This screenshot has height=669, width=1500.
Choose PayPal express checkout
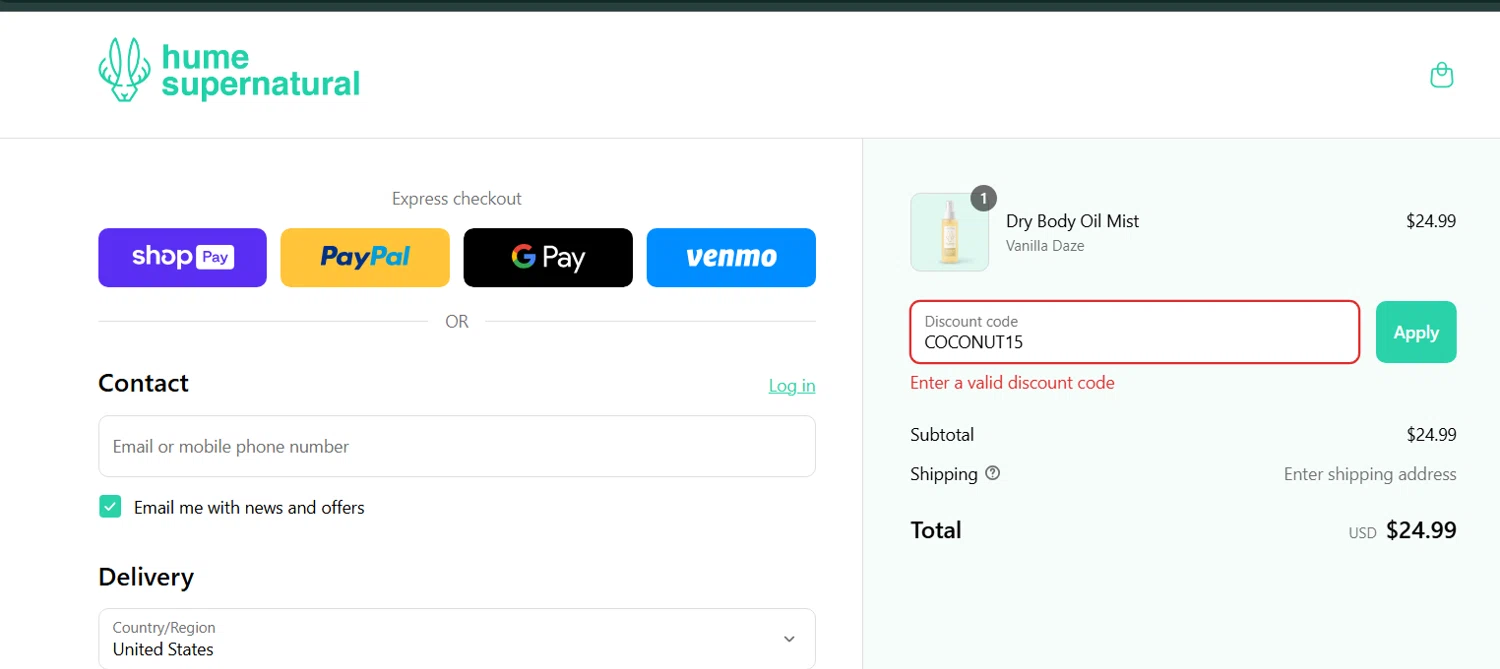(365, 258)
